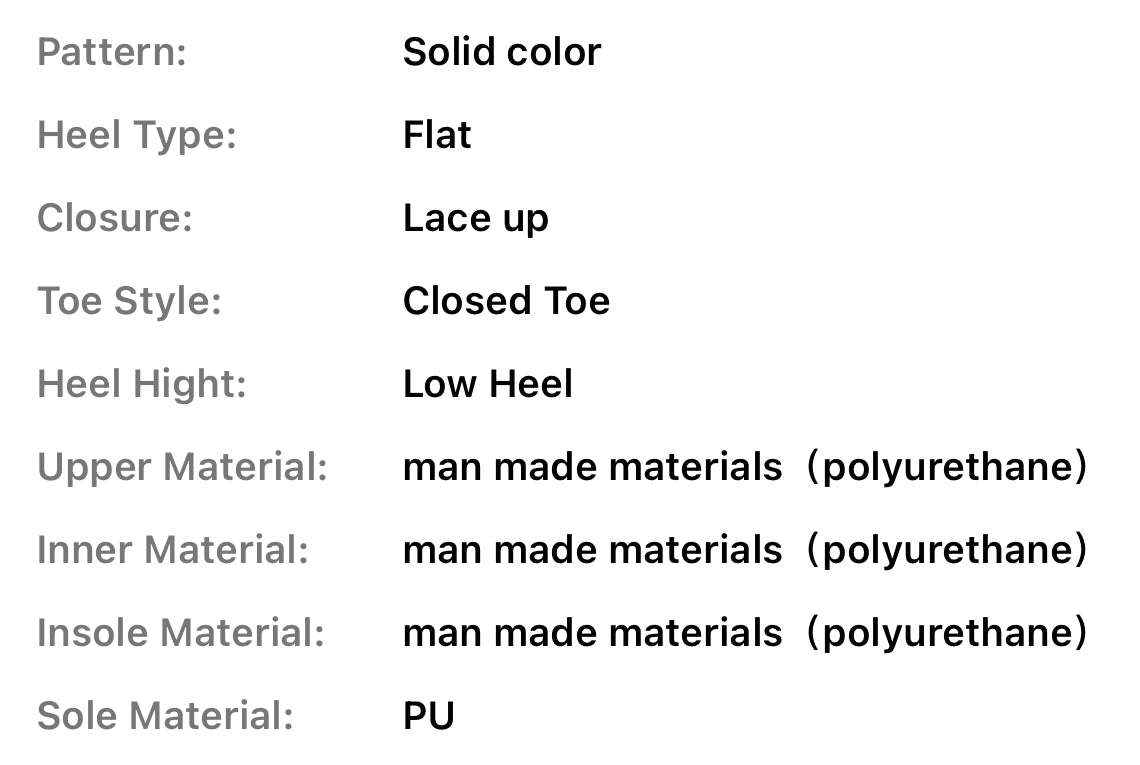Tap the "Closed Toe" value
Screen dimensions: 1140x765
click(x=506, y=301)
